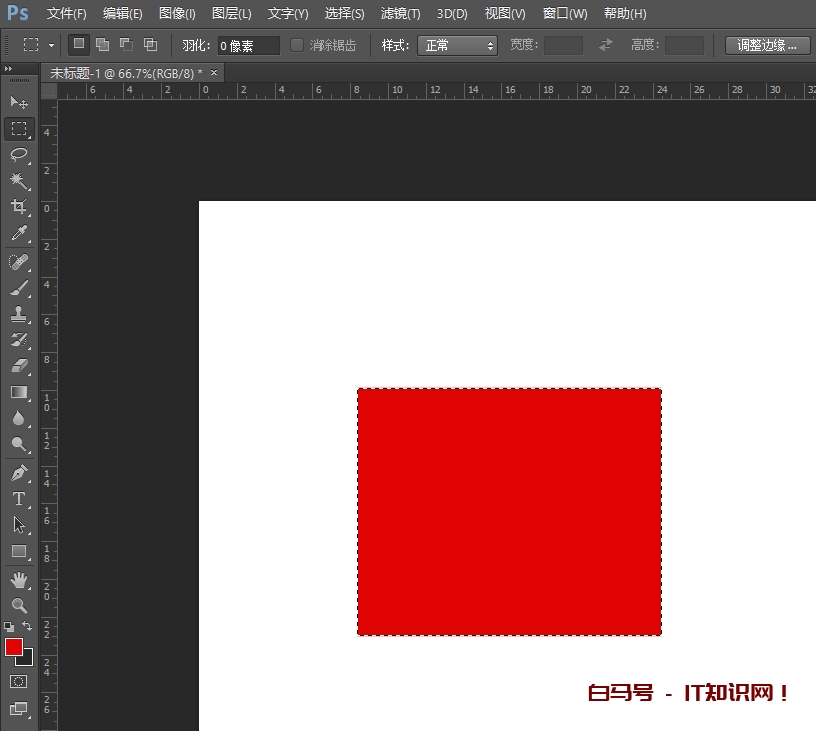Expand the tools panel double-arrow
Viewport: 816px width, 731px height.
[9, 69]
